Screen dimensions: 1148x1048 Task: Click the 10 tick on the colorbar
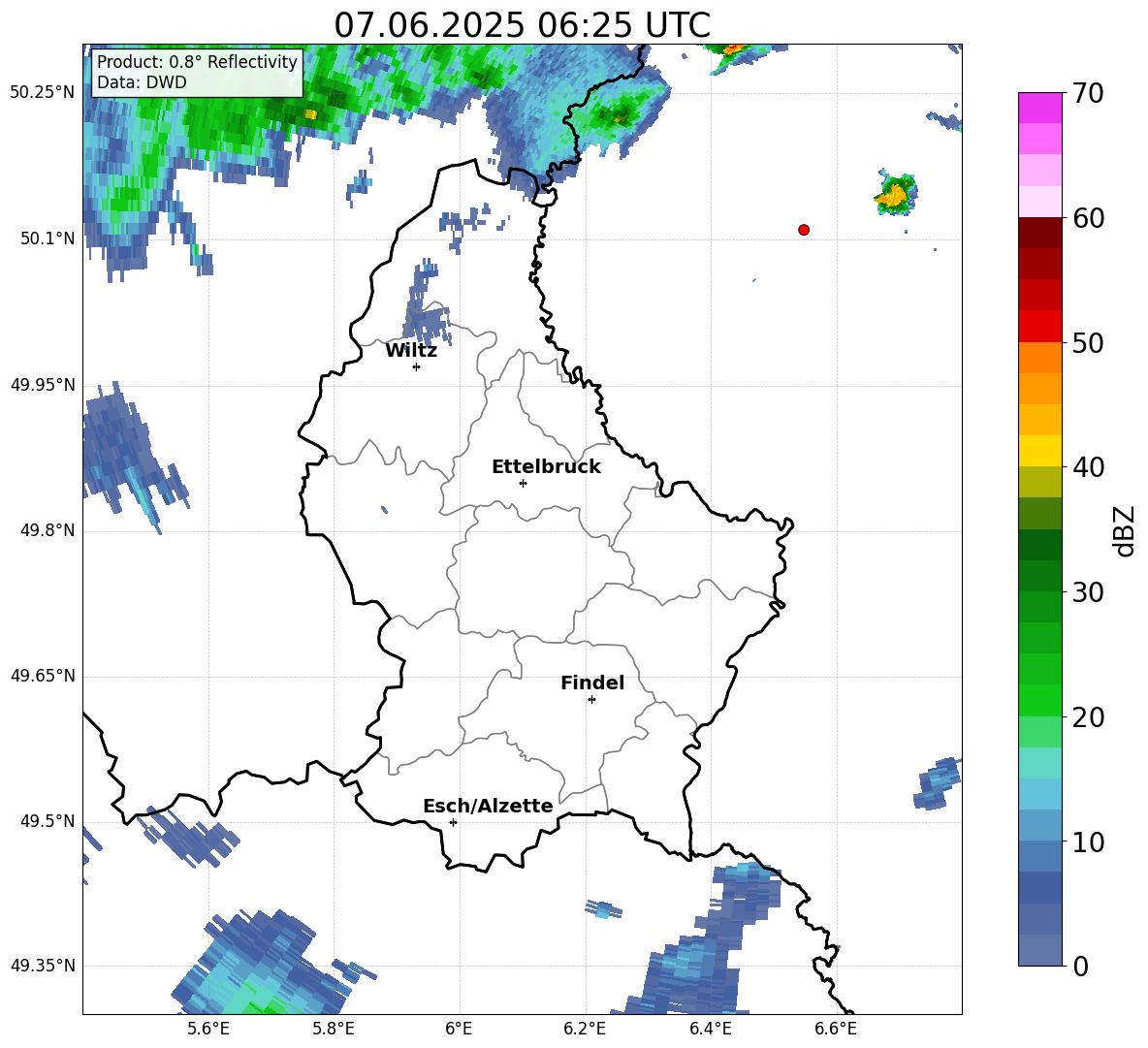pos(1087,842)
